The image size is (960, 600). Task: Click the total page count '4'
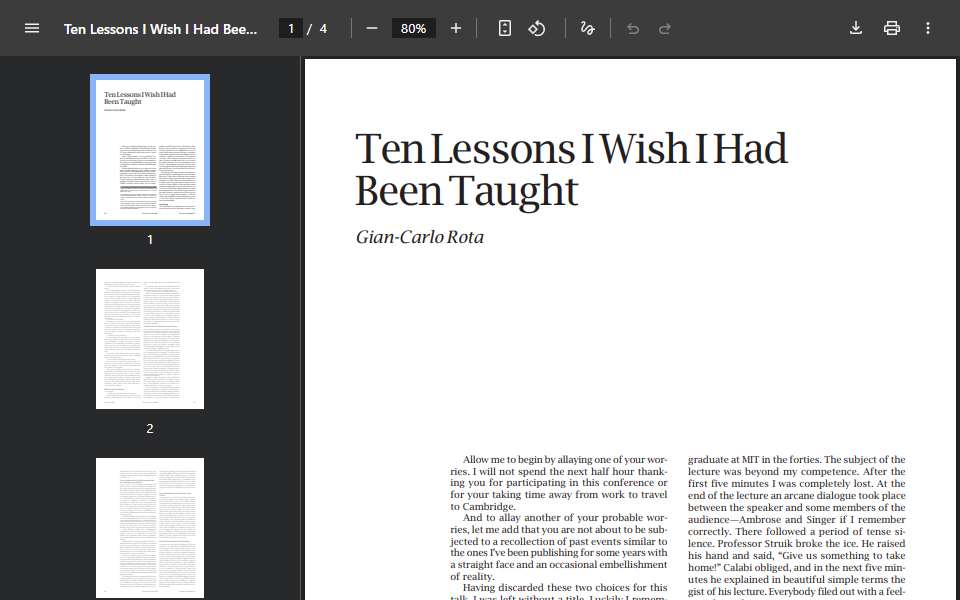pos(323,29)
